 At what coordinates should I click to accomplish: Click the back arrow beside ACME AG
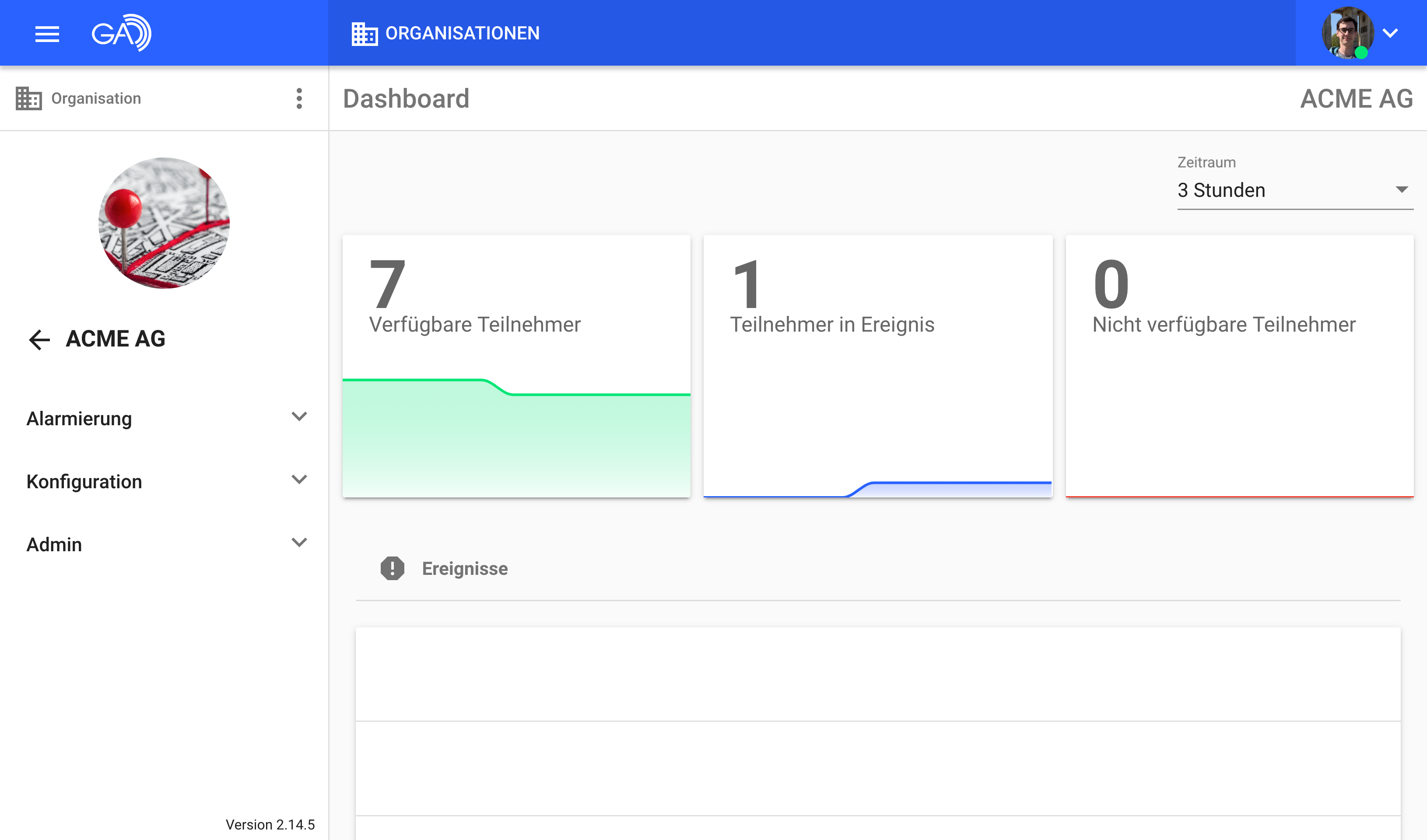[39, 339]
